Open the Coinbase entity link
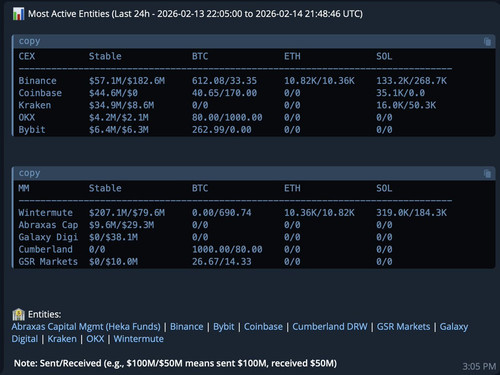 pos(263,327)
